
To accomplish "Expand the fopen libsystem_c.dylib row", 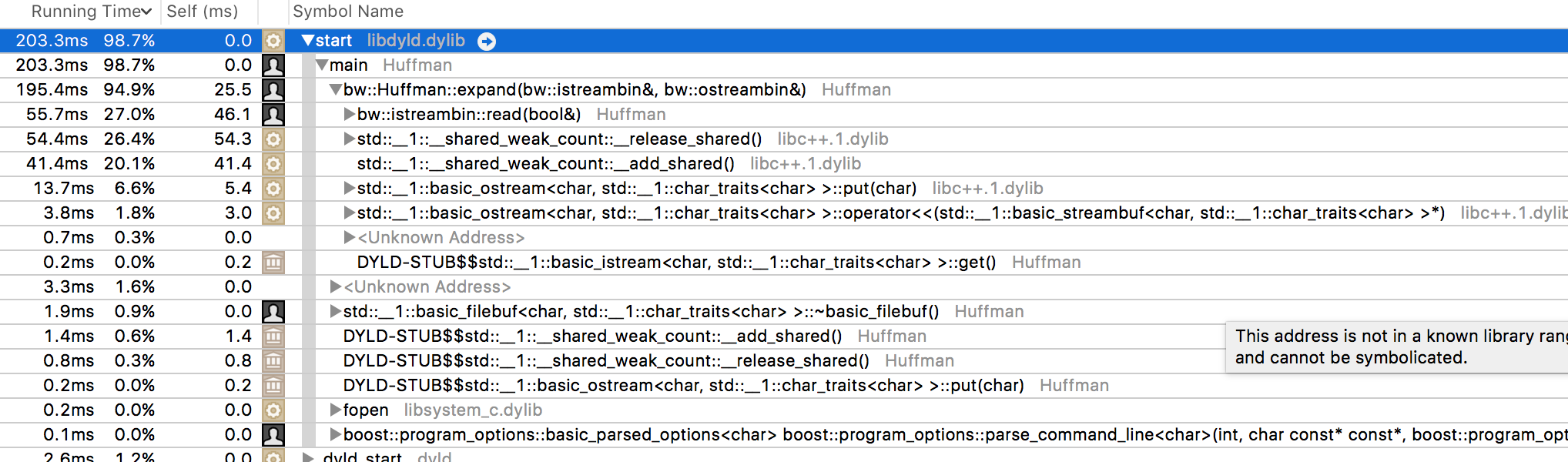I will coord(335,410).
